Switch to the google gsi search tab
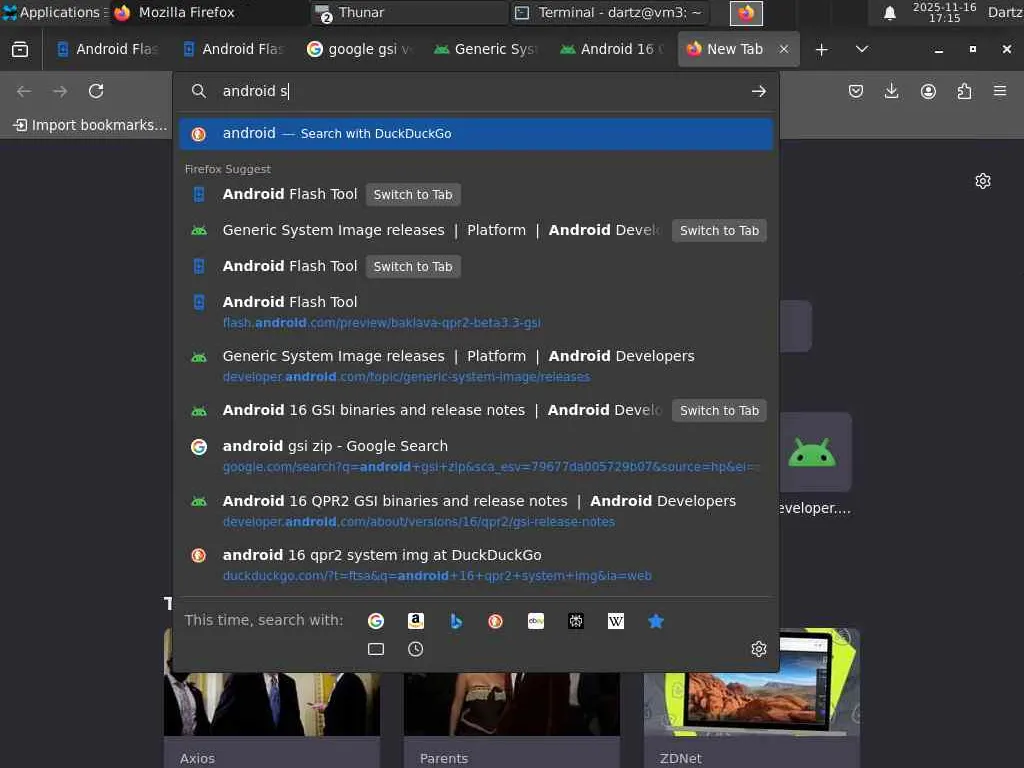1024x768 pixels. pos(360,49)
